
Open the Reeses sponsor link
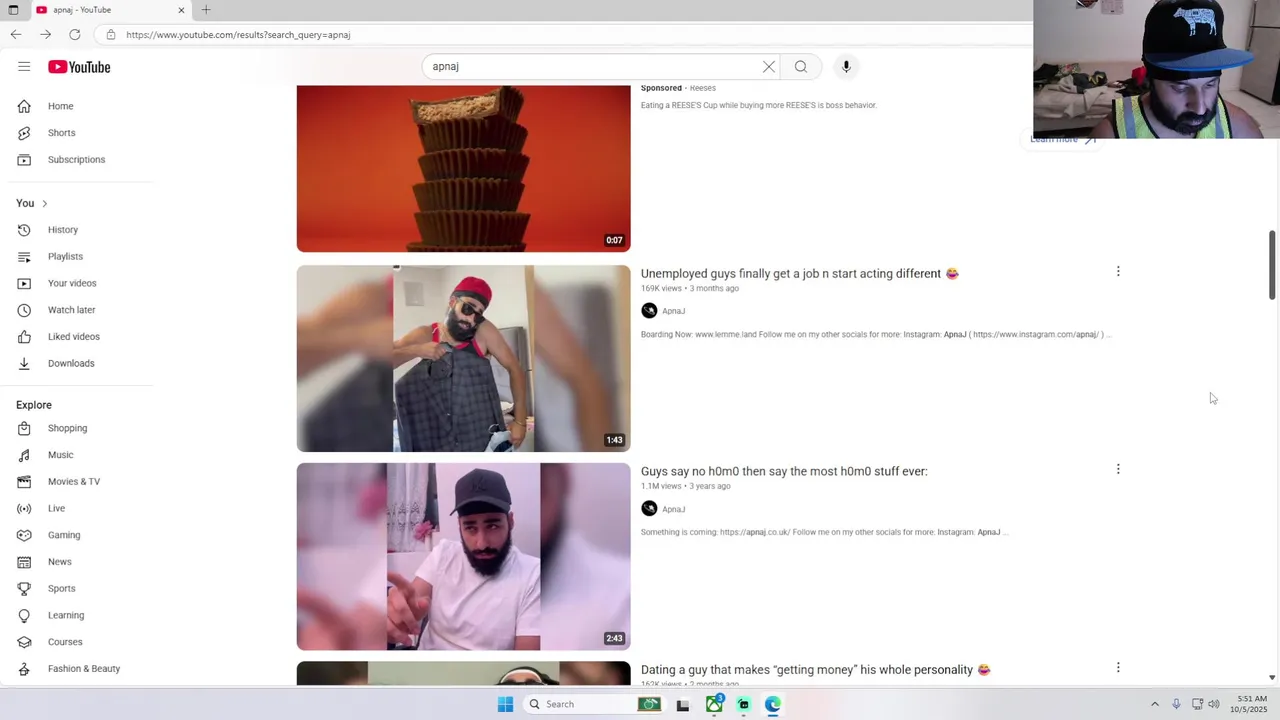point(703,88)
